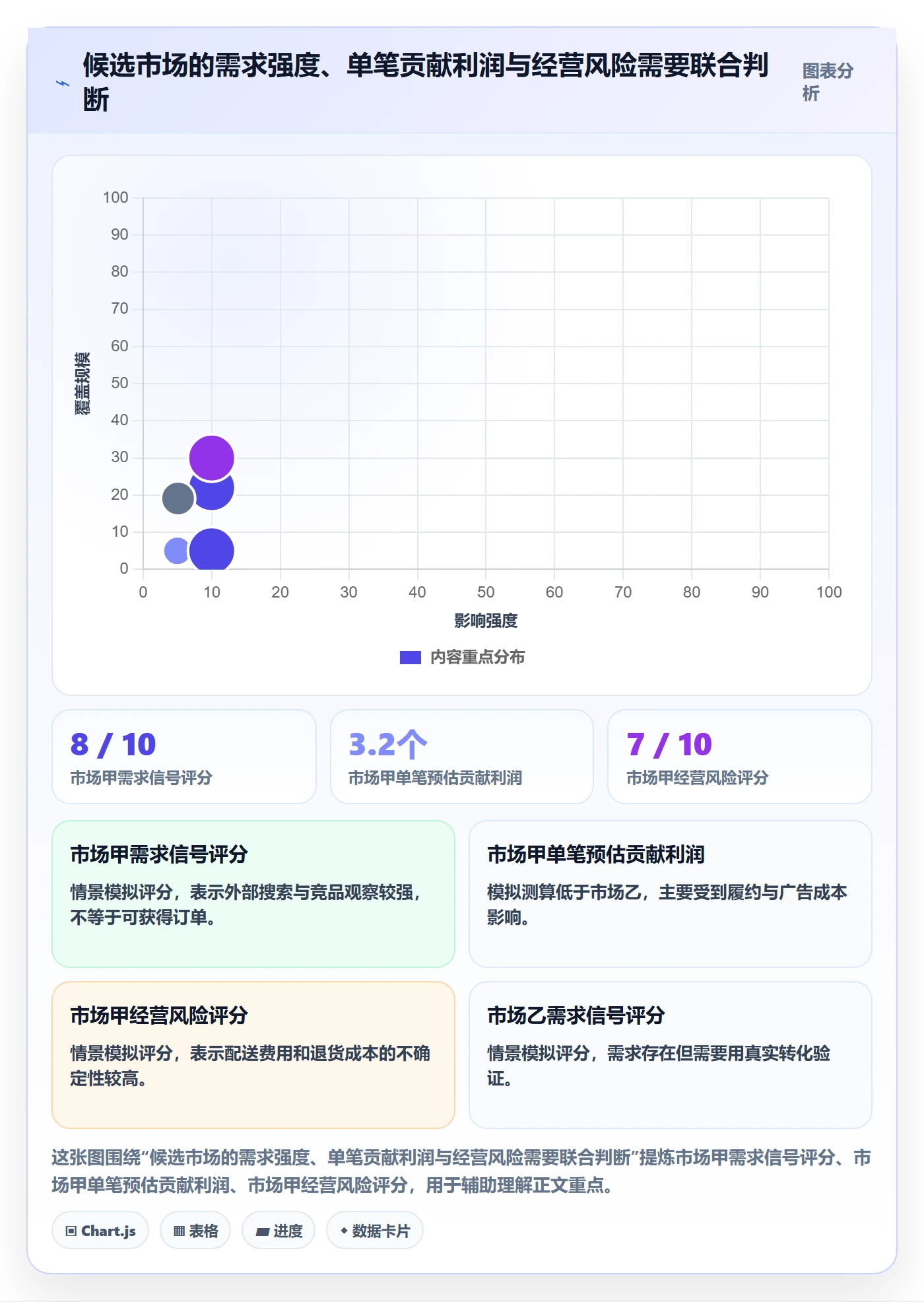
Task: Click the 内容重点分布 legend label
Action: 477,658
